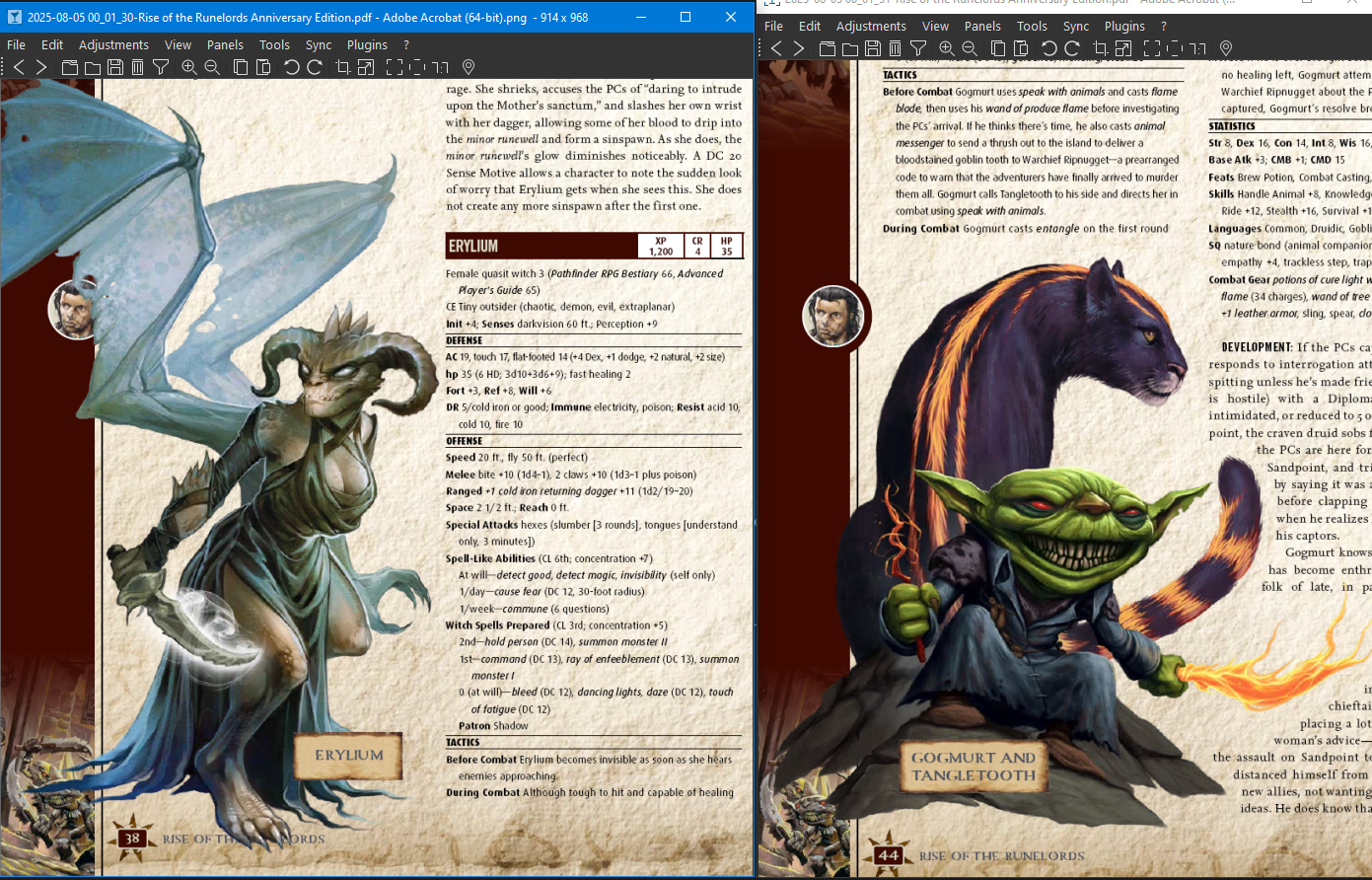Open Resize image tool in Gogmurt window
Viewport: 1372px width, 880px height.
[x=1123, y=48]
